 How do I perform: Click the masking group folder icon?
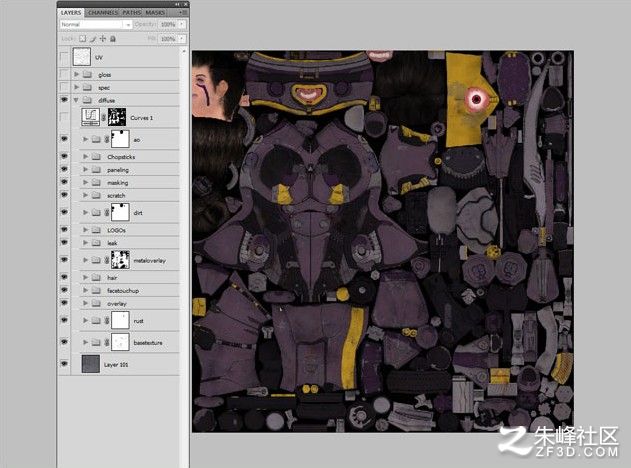pyautogui.click(x=96, y=182)
